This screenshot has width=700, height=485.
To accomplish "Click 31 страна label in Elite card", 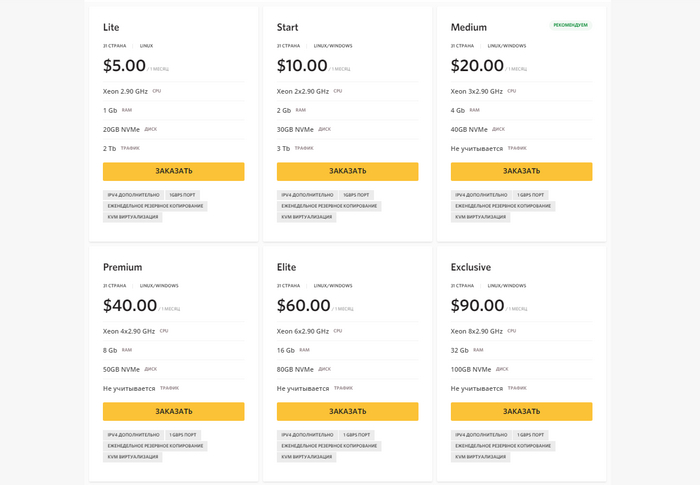I will pyautogui.click(x=288, y=286).
